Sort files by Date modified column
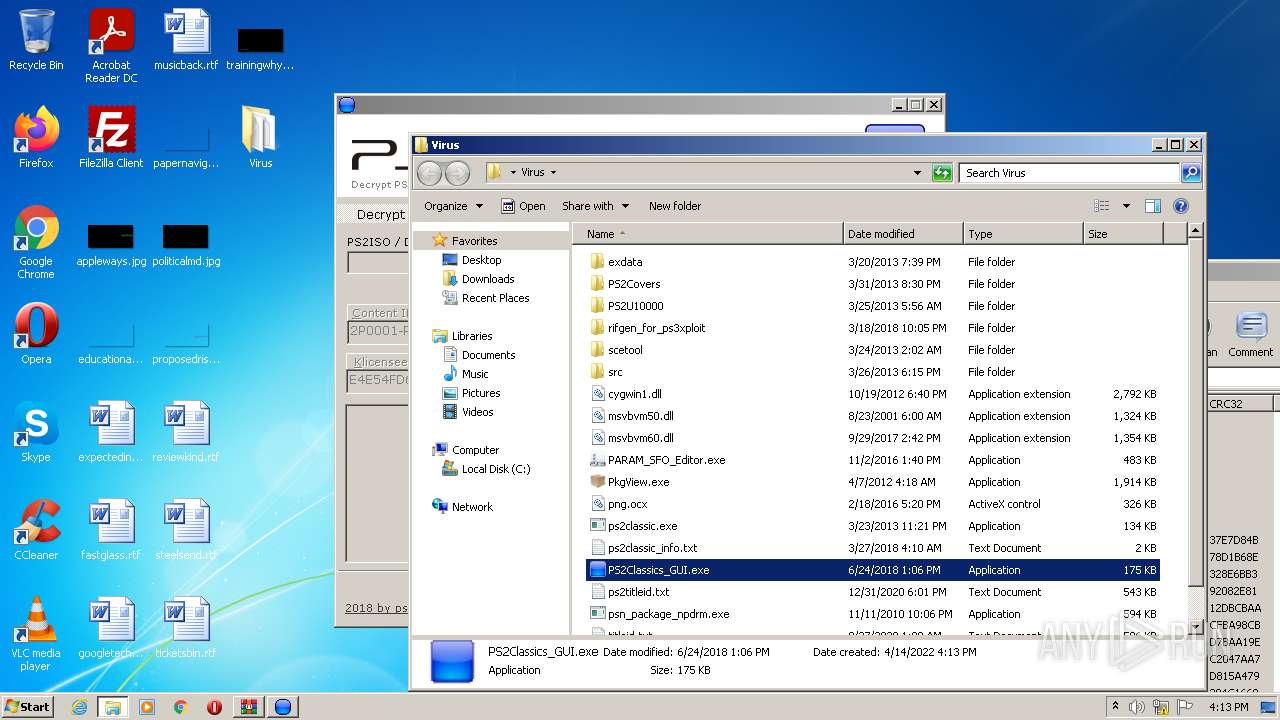 pyautogui.click(x=903, y=234)
